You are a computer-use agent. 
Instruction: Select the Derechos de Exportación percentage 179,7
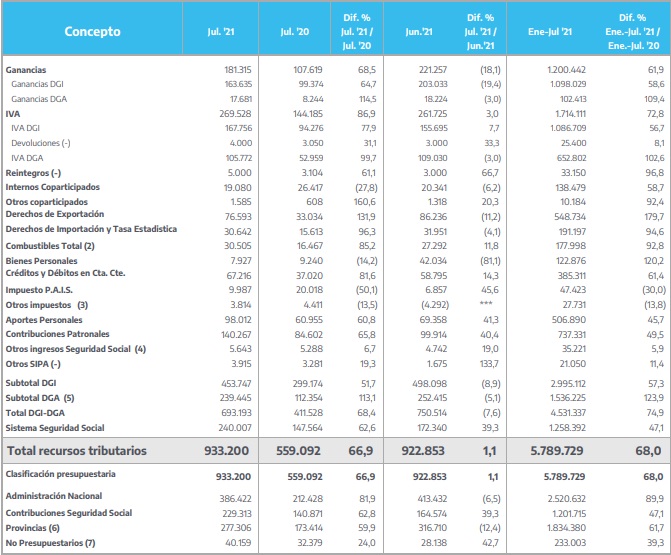pyautogui.click(x=654, y=217)
